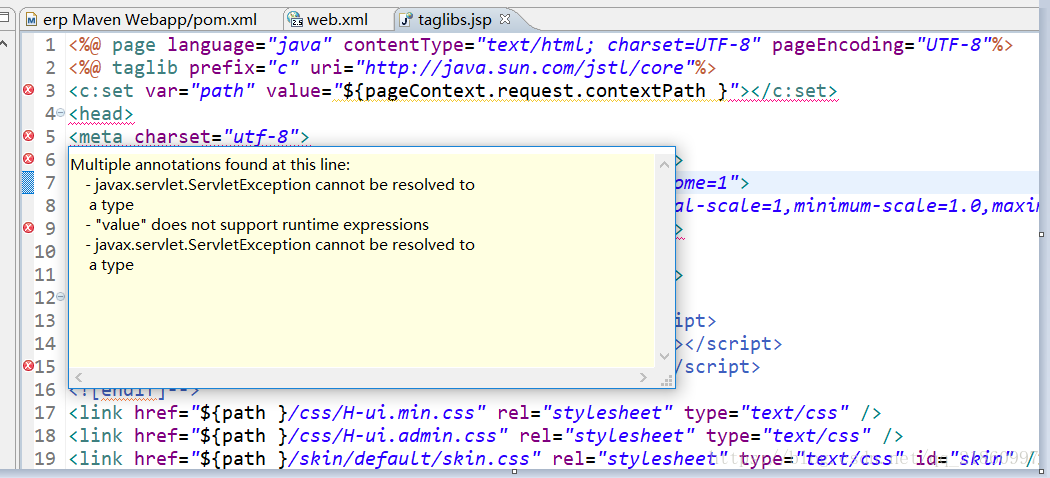1050x478 pixels.
Task: Click the error marker on line 3
Action: [x=28, y=90]
